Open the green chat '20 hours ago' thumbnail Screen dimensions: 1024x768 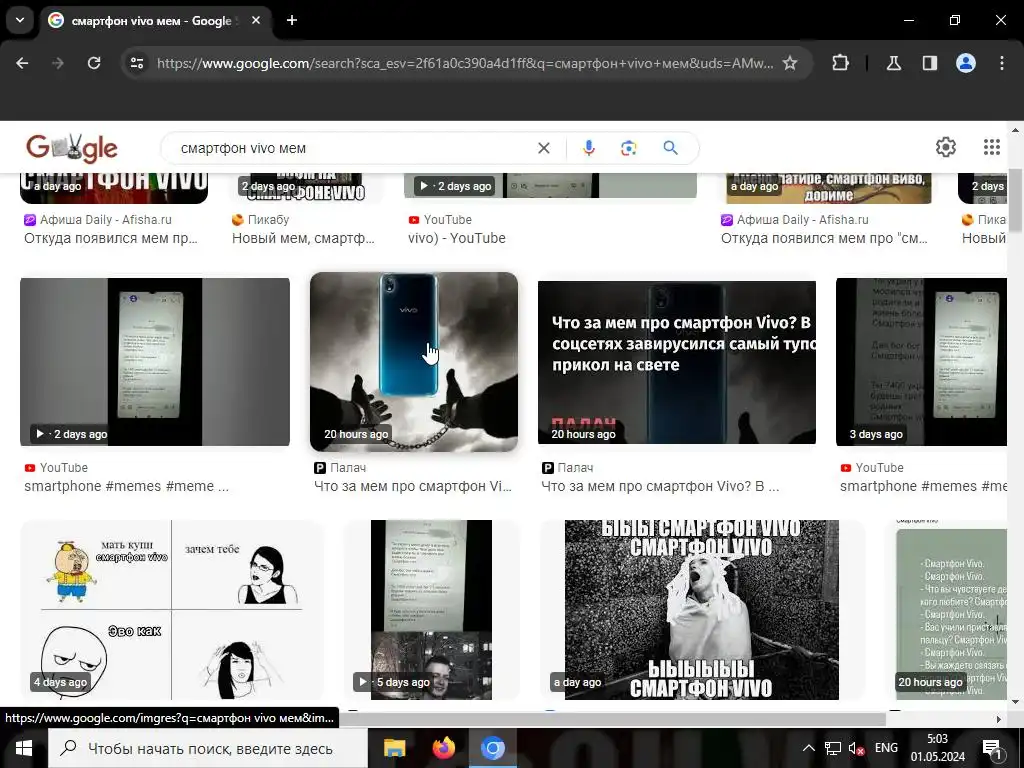click(951, 610)
